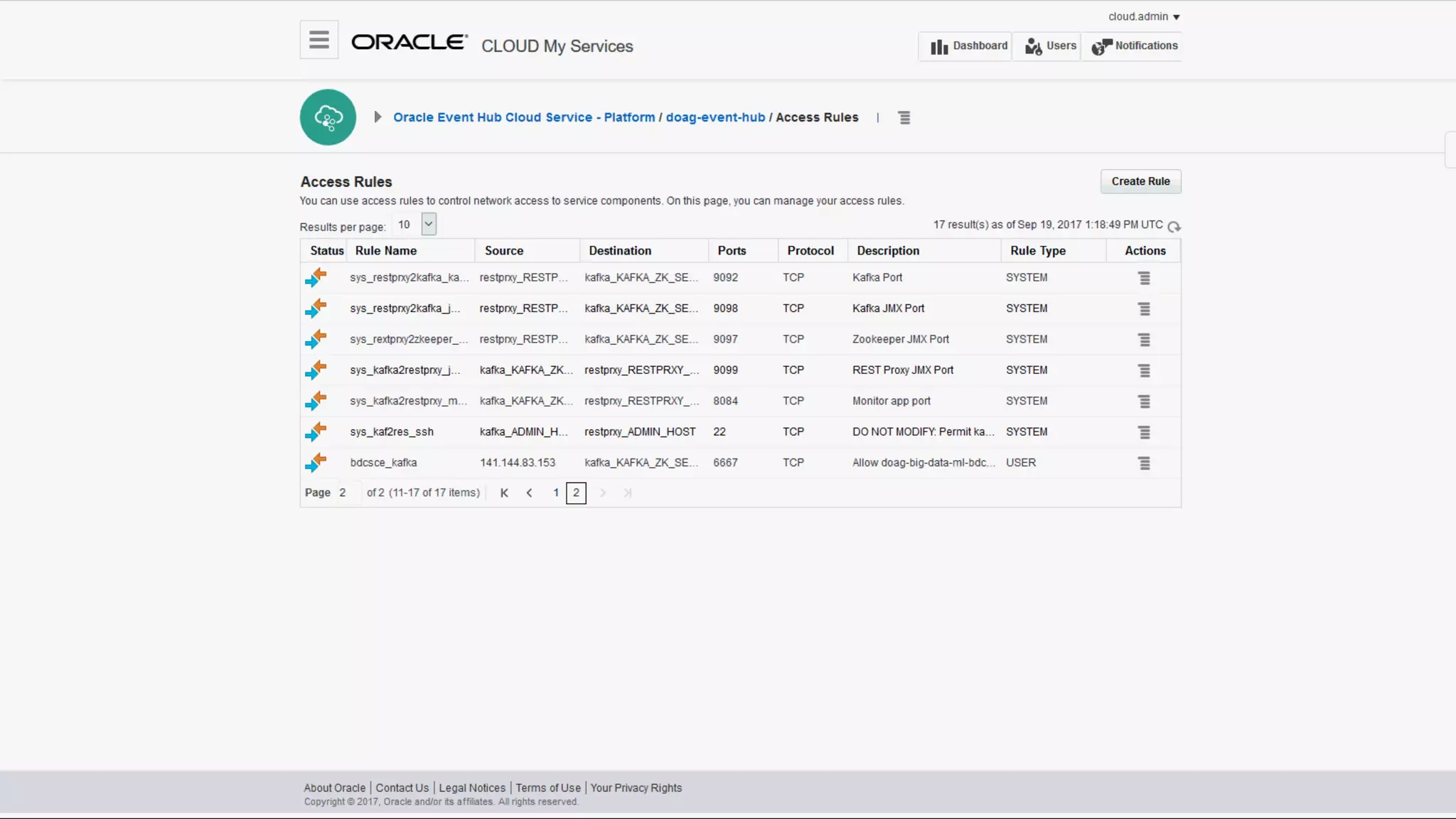
Task: Click status icon of Kafka JMX Port rule
Action: [316, 308]
